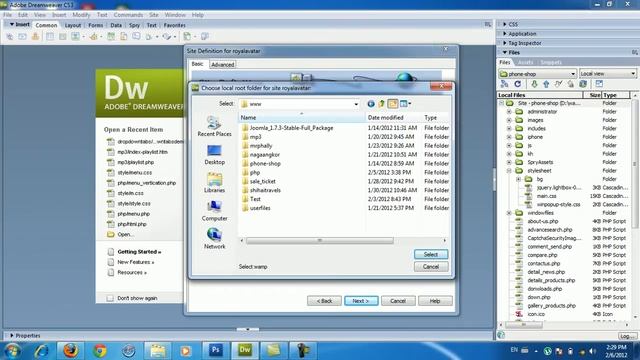Expand the images folder in the Files tree
Screen dimensions: 640x360
click(509, 120)
